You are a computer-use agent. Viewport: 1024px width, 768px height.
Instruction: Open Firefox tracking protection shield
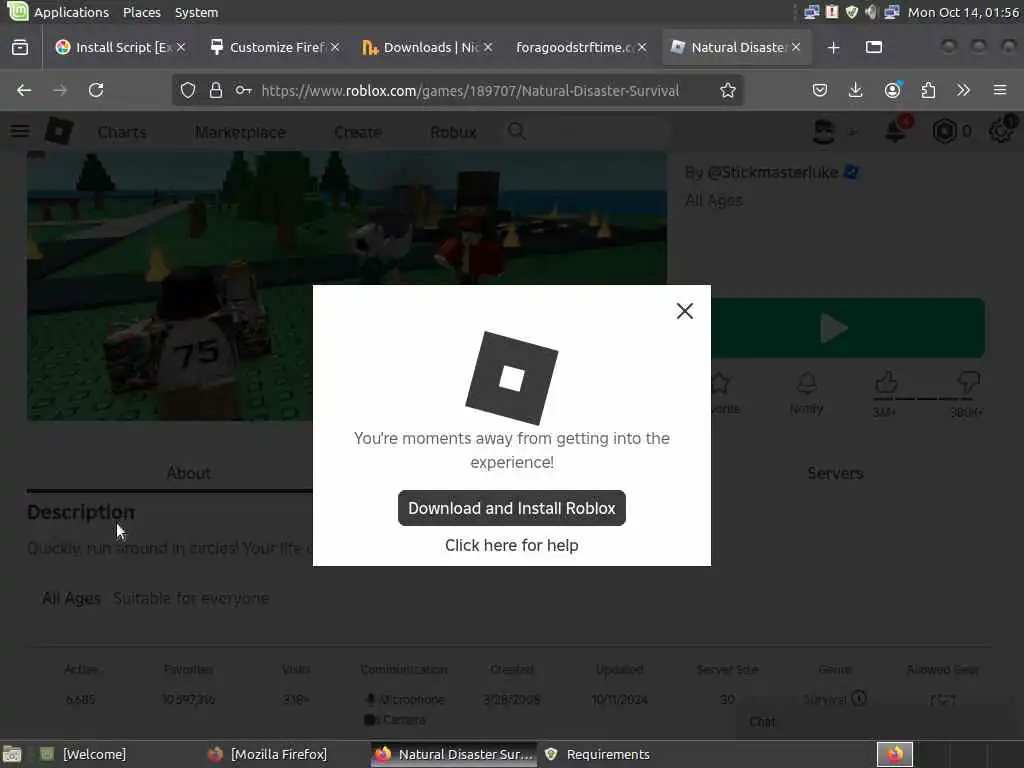pyautogui.click(x=187, y=90)
